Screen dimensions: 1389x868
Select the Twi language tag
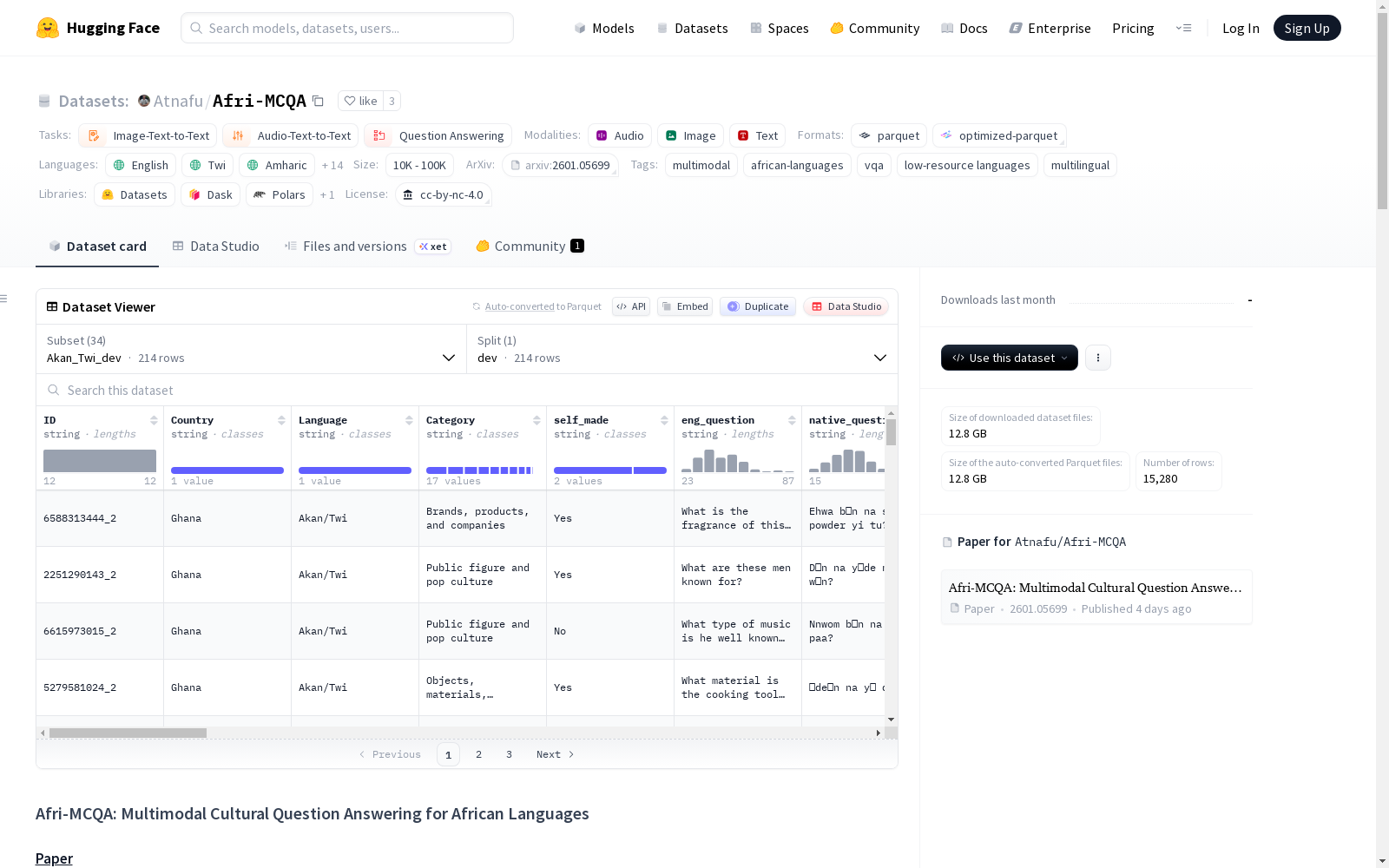point(207,165)
